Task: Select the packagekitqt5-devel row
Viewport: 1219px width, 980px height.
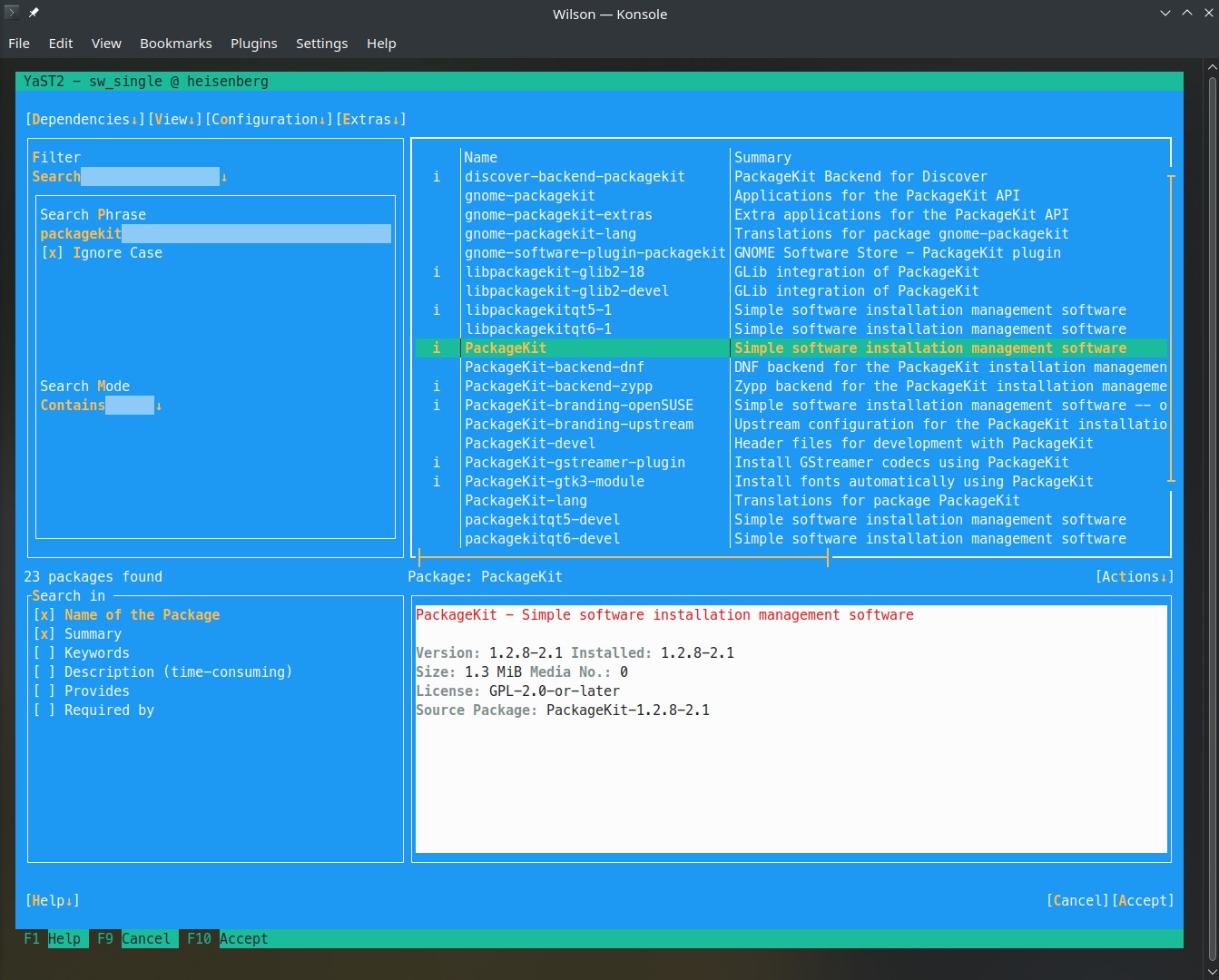Action: coord(791,520)
